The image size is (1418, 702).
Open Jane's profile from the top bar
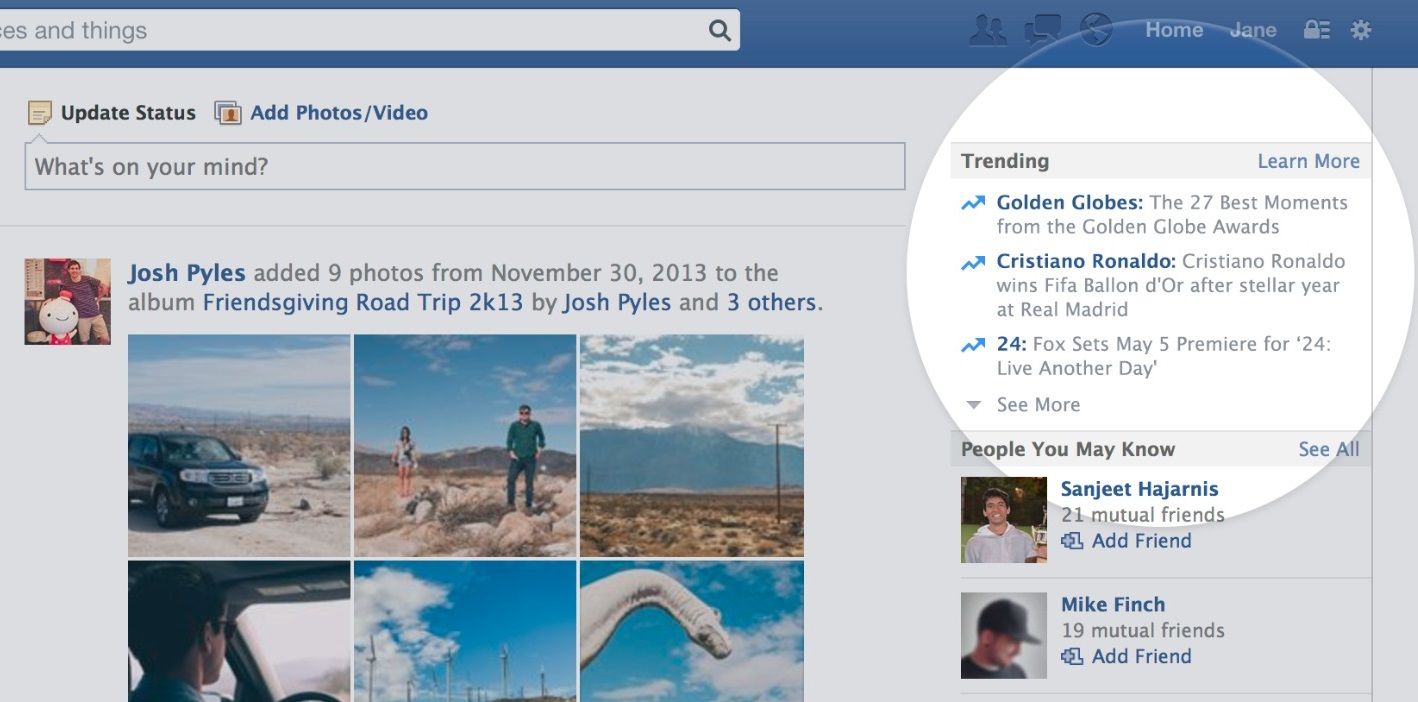(x=1253, y=30)
